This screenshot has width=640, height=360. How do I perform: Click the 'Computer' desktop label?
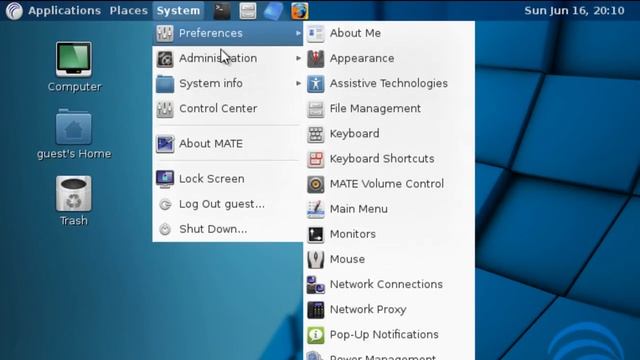click(74, 87)
